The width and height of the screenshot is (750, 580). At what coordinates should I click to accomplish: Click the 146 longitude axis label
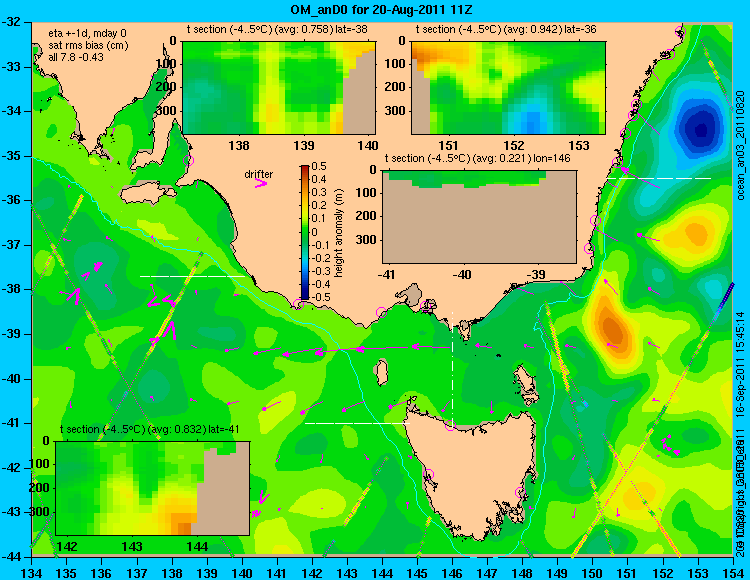pos(452,572)
